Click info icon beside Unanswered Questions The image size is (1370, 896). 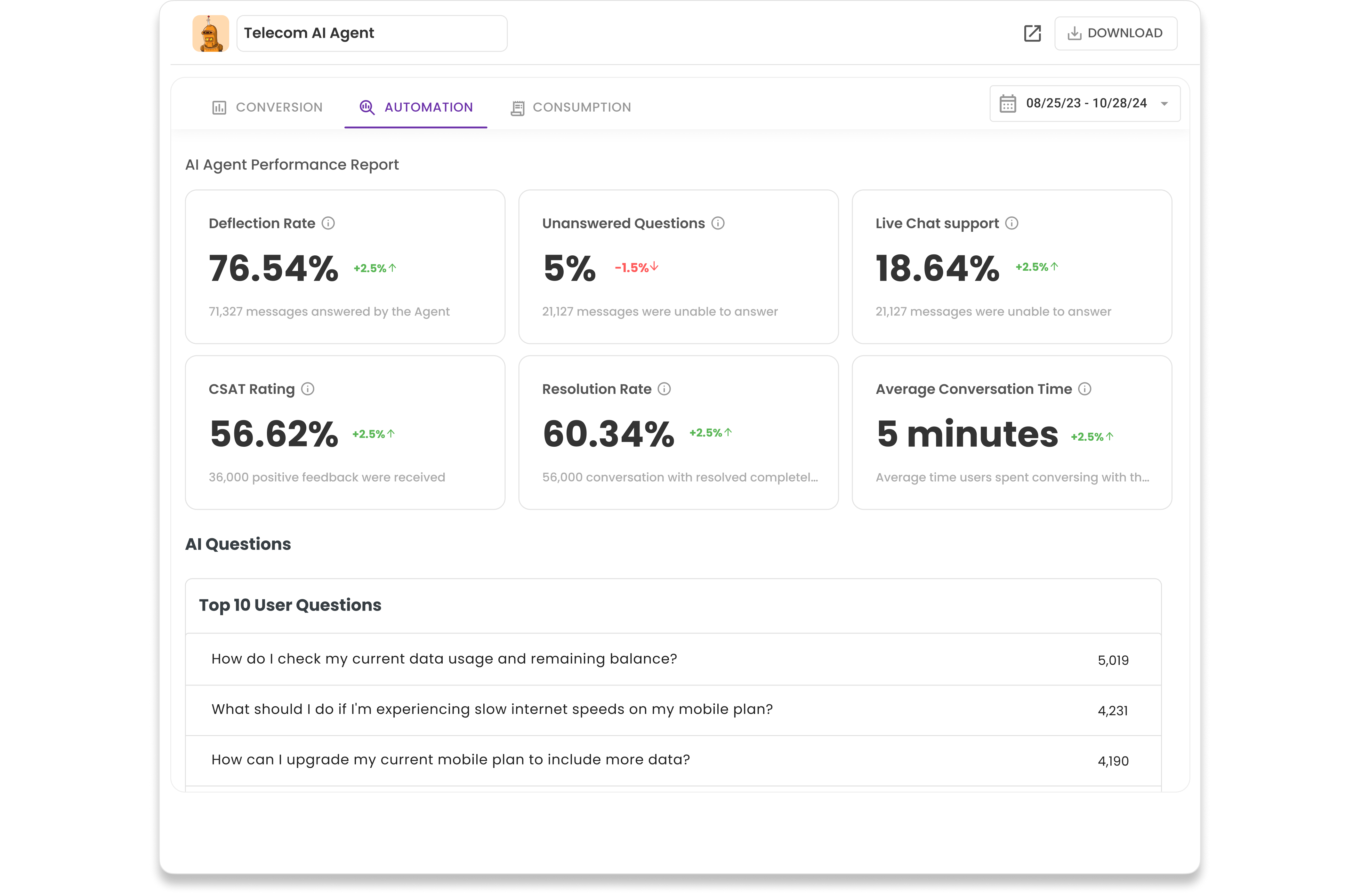pos(718,223)
